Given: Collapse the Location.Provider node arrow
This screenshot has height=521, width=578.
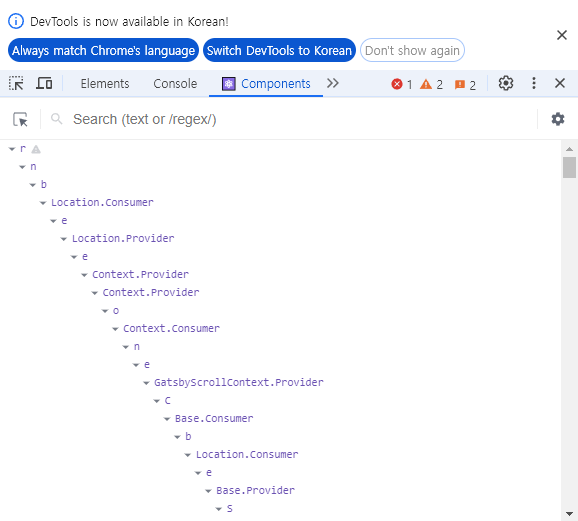Looking at the screenshot, I should point(63,239).
